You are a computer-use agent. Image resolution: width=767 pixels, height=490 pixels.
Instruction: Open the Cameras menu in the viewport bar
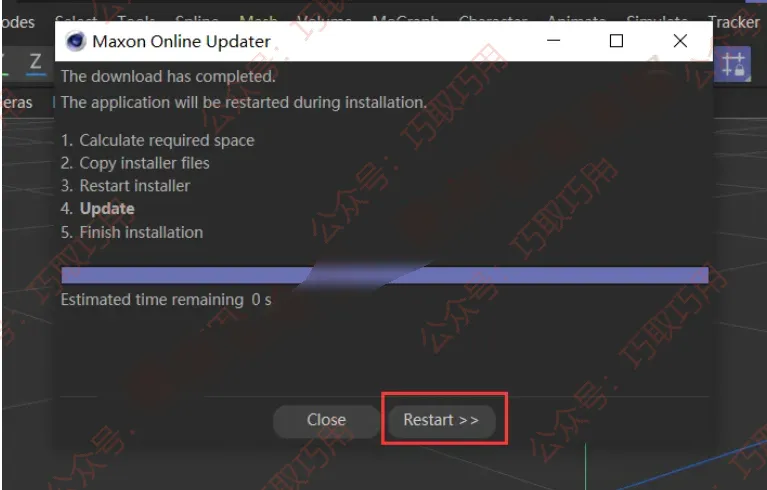(x=16, y=103)
